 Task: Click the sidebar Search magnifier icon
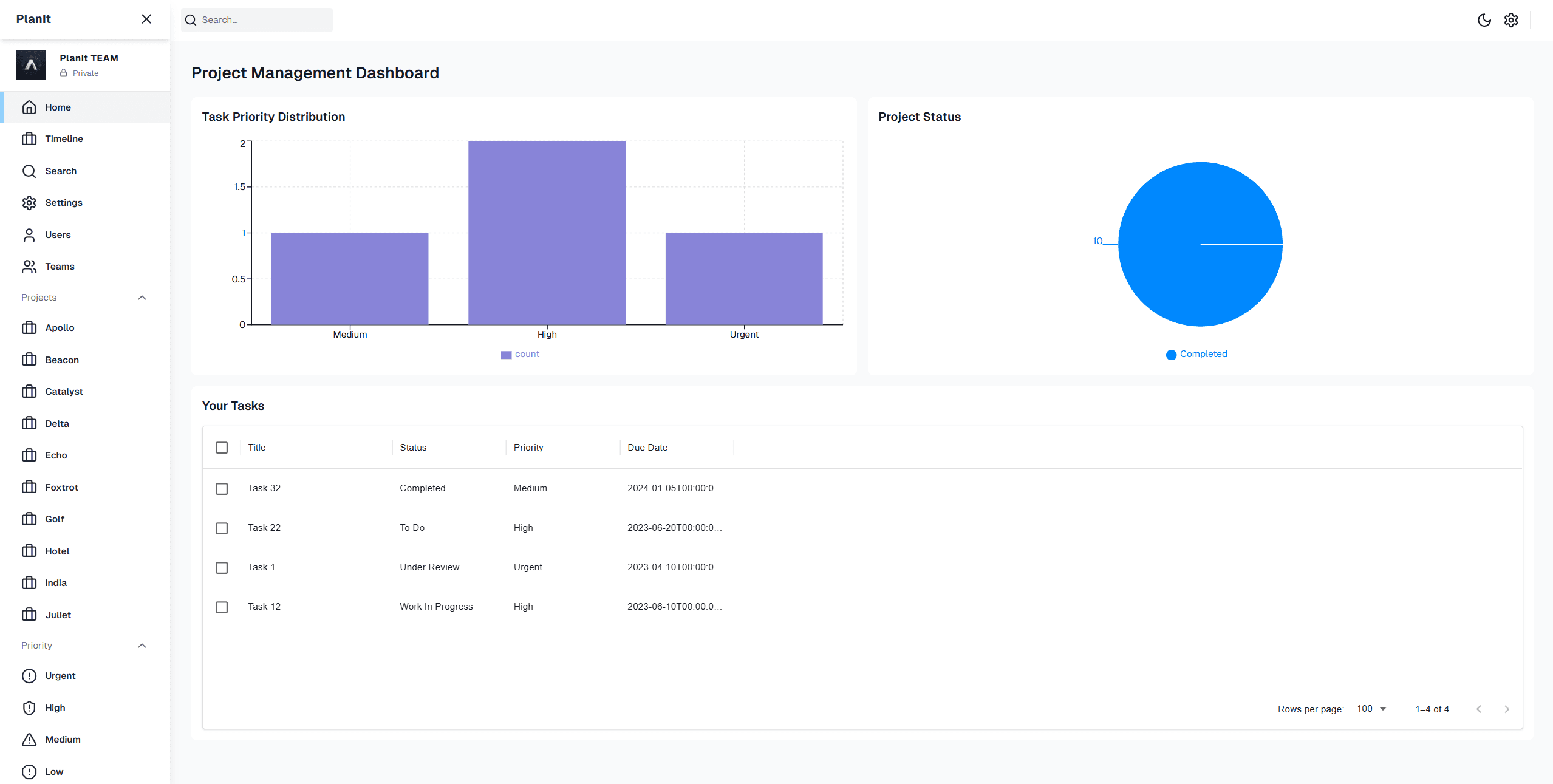(x=29, y=171)
